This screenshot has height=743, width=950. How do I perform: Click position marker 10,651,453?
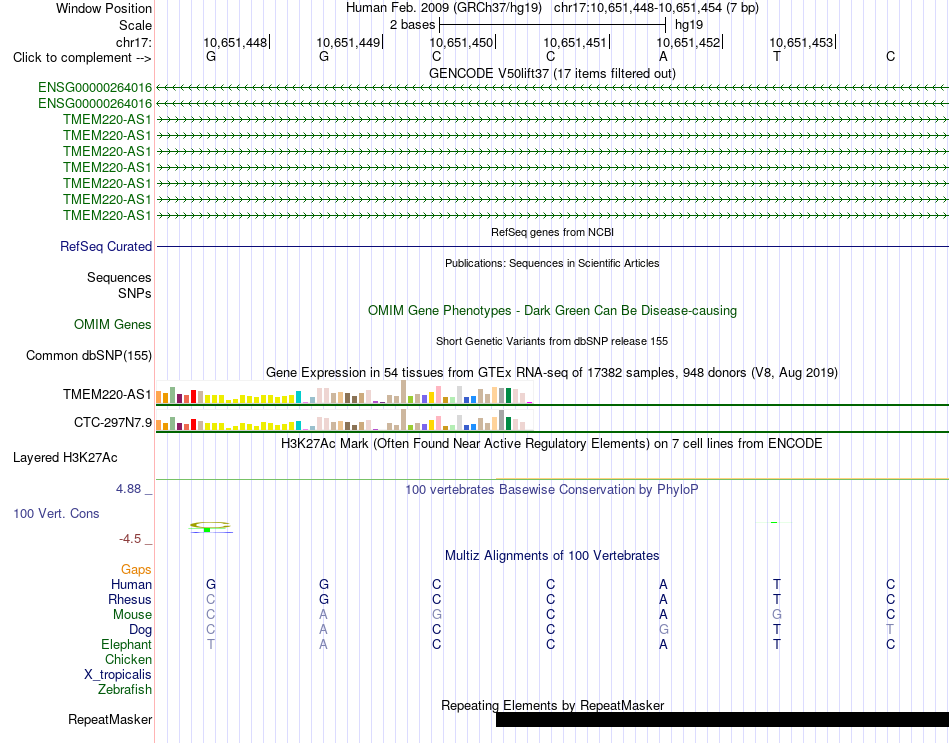[802, 42]
